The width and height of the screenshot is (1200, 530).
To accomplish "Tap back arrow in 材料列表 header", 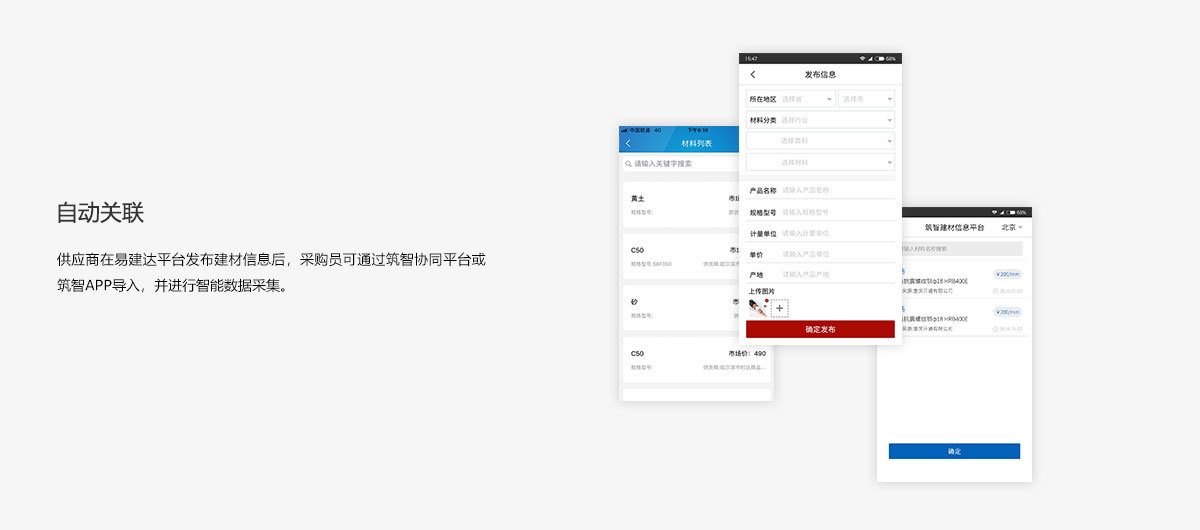I will point(628,144).
